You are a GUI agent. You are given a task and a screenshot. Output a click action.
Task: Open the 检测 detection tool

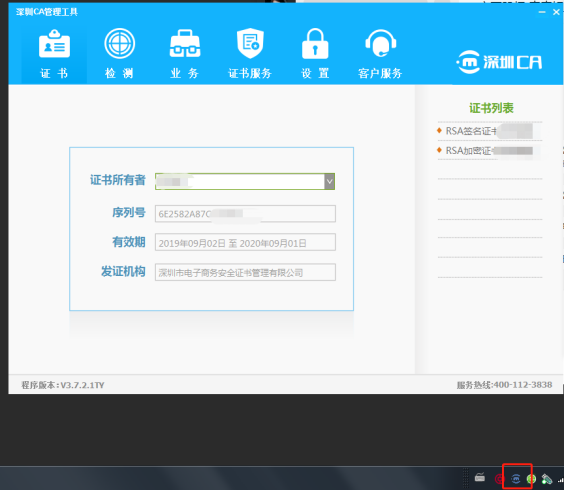pyautogui.click(x=119, y=54)
